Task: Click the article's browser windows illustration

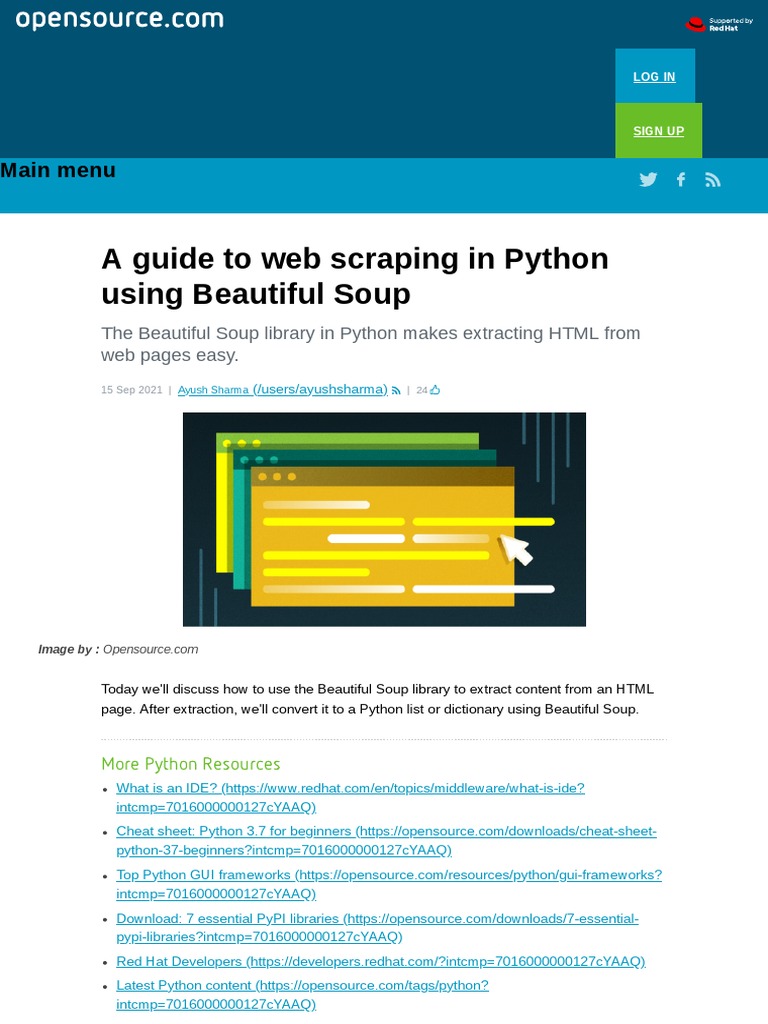Action: tap(384, 519)
